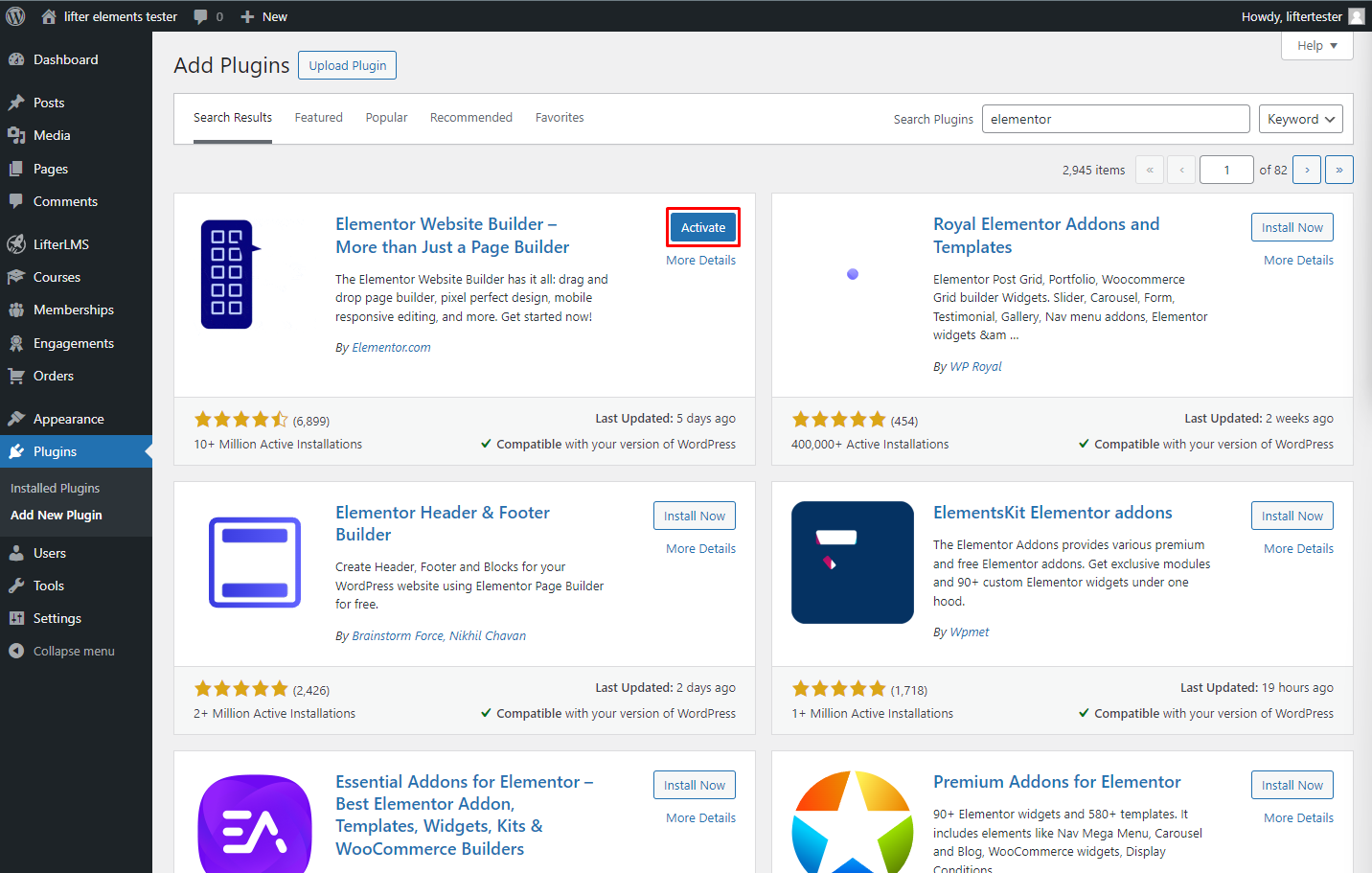Open the Media library via its sidebar icon
1372x873 pixels.
[x=19, y=135]
